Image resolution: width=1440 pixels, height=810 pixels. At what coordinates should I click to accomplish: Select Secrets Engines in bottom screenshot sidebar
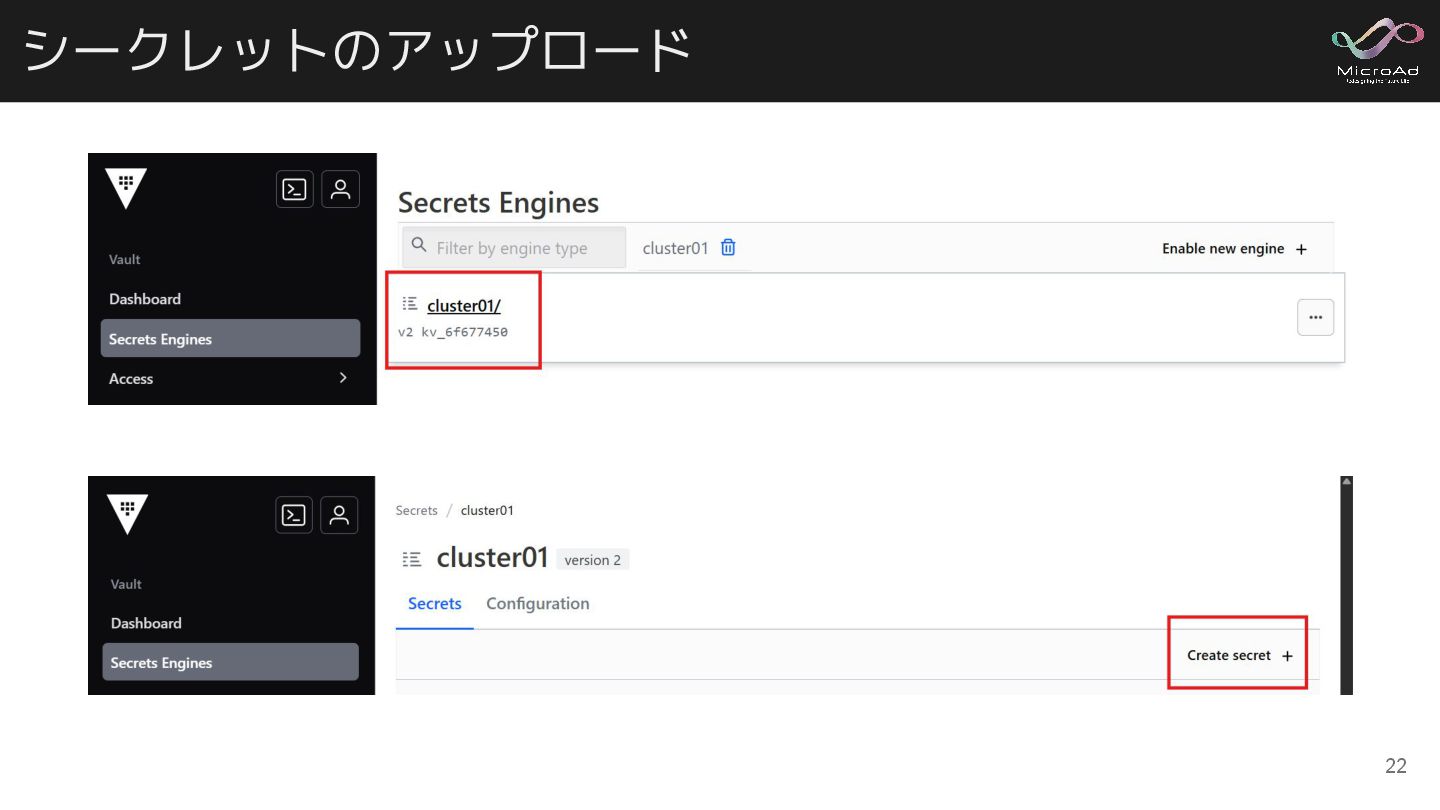coord(230,662)
